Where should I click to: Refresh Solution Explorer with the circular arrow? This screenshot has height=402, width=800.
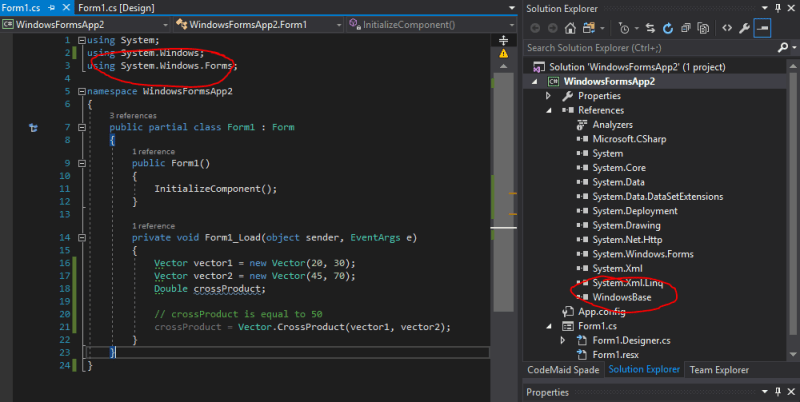point(667,28)
